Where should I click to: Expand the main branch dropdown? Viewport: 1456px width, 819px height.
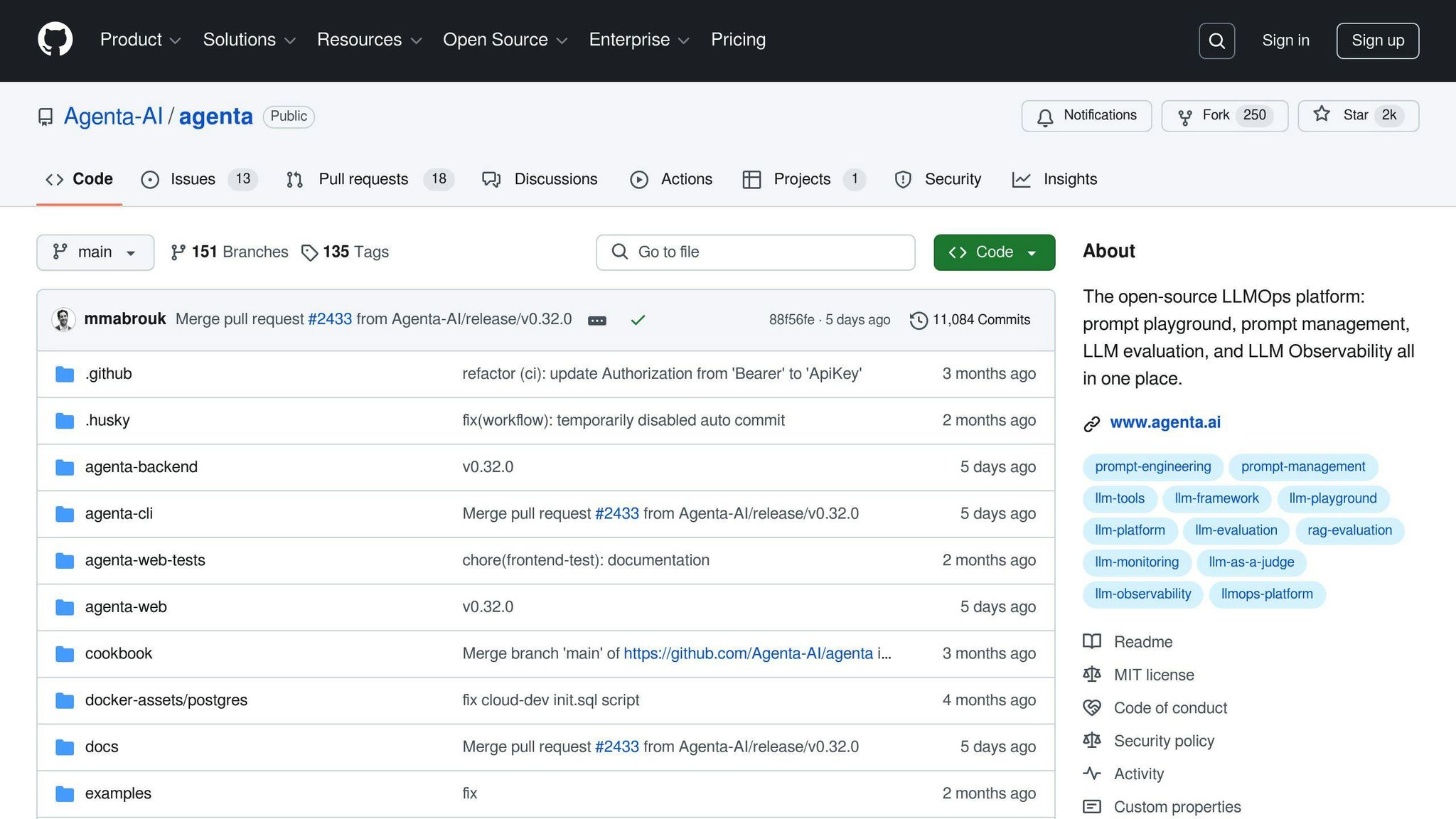pyautogui.click(x=95, y=252)
